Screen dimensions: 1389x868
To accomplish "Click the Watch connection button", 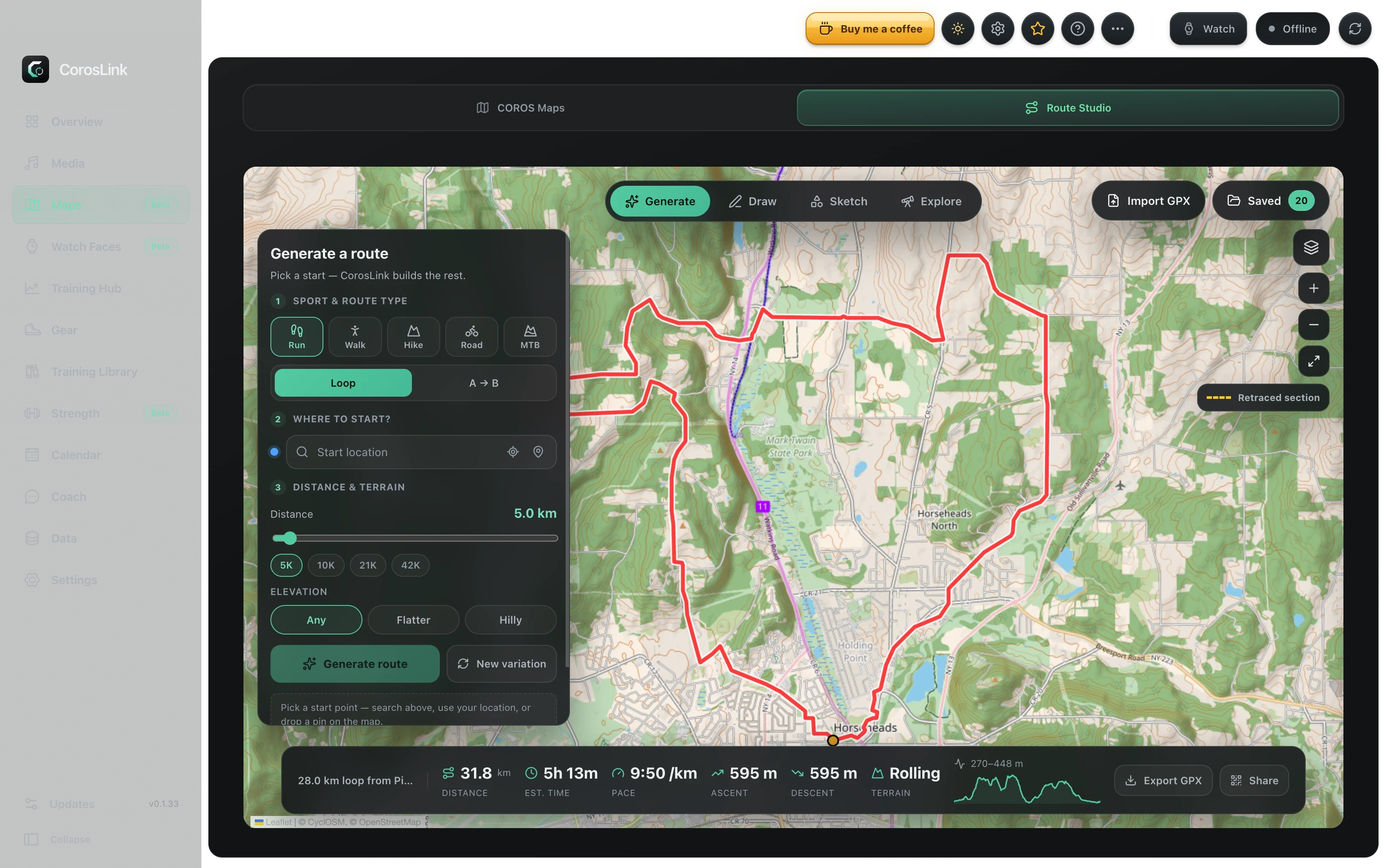I will 1208,29.
